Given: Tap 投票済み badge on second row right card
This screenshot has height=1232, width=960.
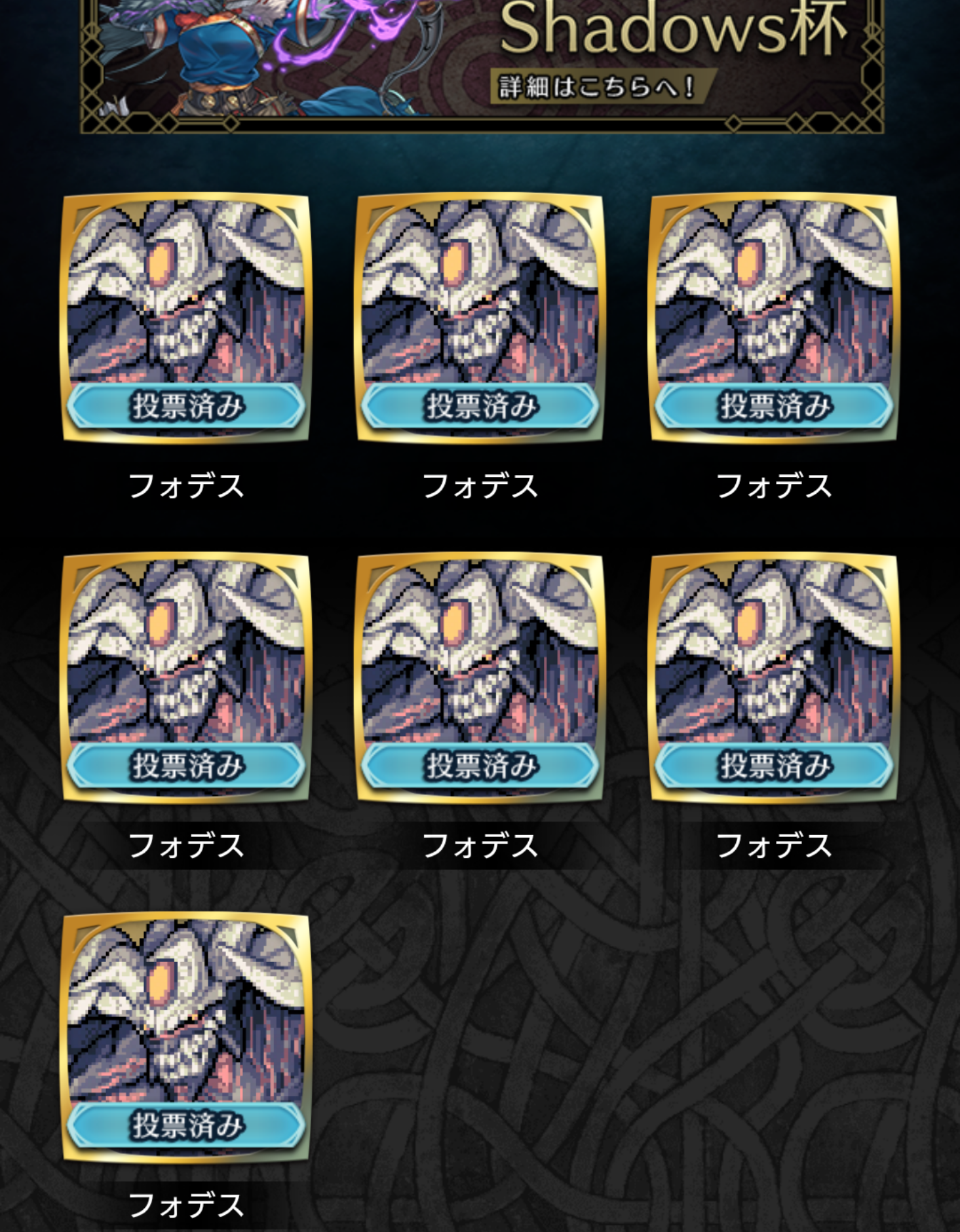Looking at the screenshot, I should [x=774, y=765].
